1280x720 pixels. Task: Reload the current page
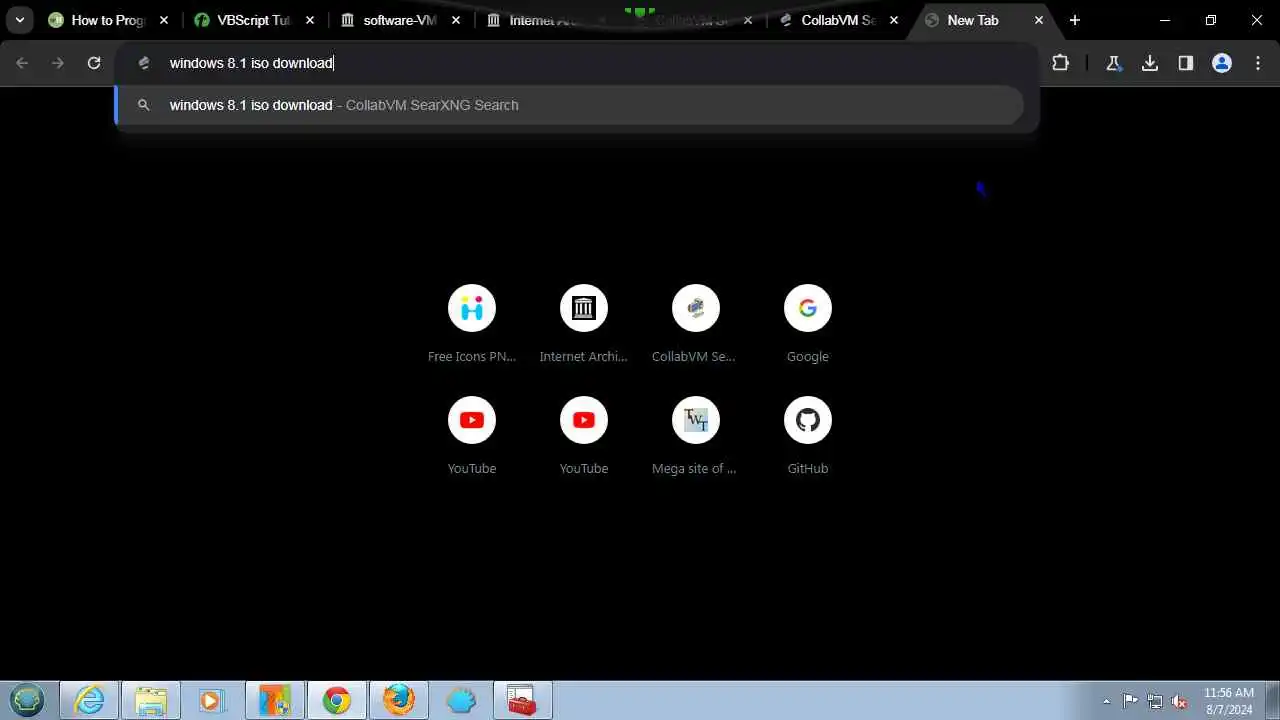pyautogui.click(x=94, y=63)
